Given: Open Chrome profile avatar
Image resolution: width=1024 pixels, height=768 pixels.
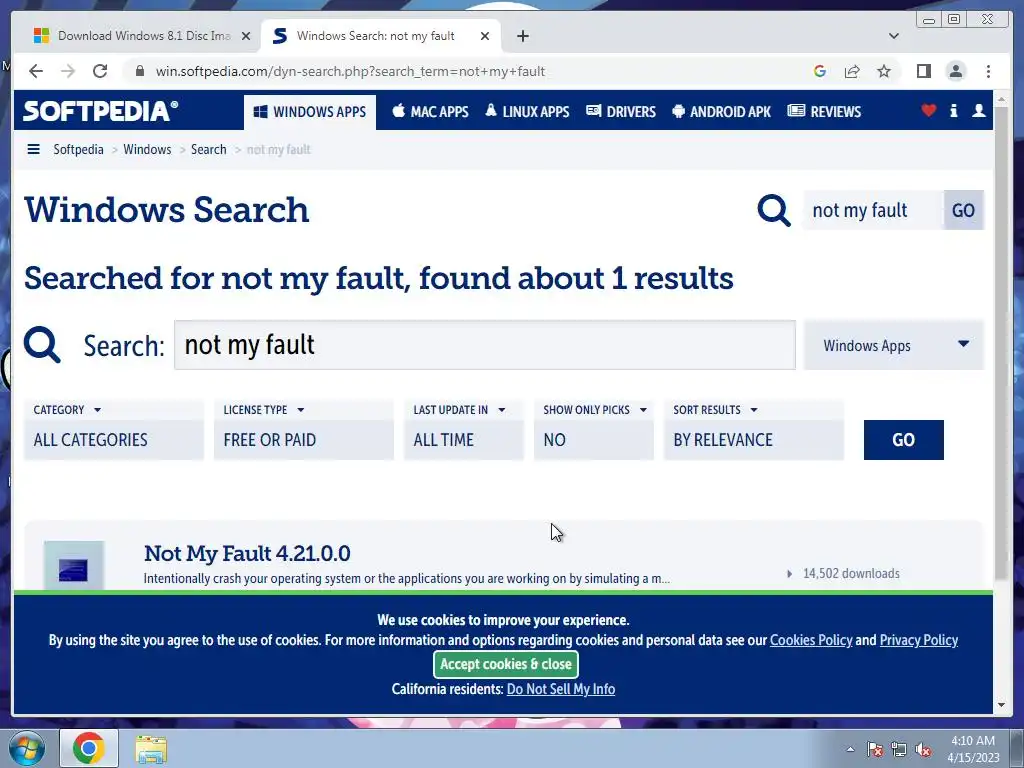Looking at the screenshot, I should tap(955, 71).
